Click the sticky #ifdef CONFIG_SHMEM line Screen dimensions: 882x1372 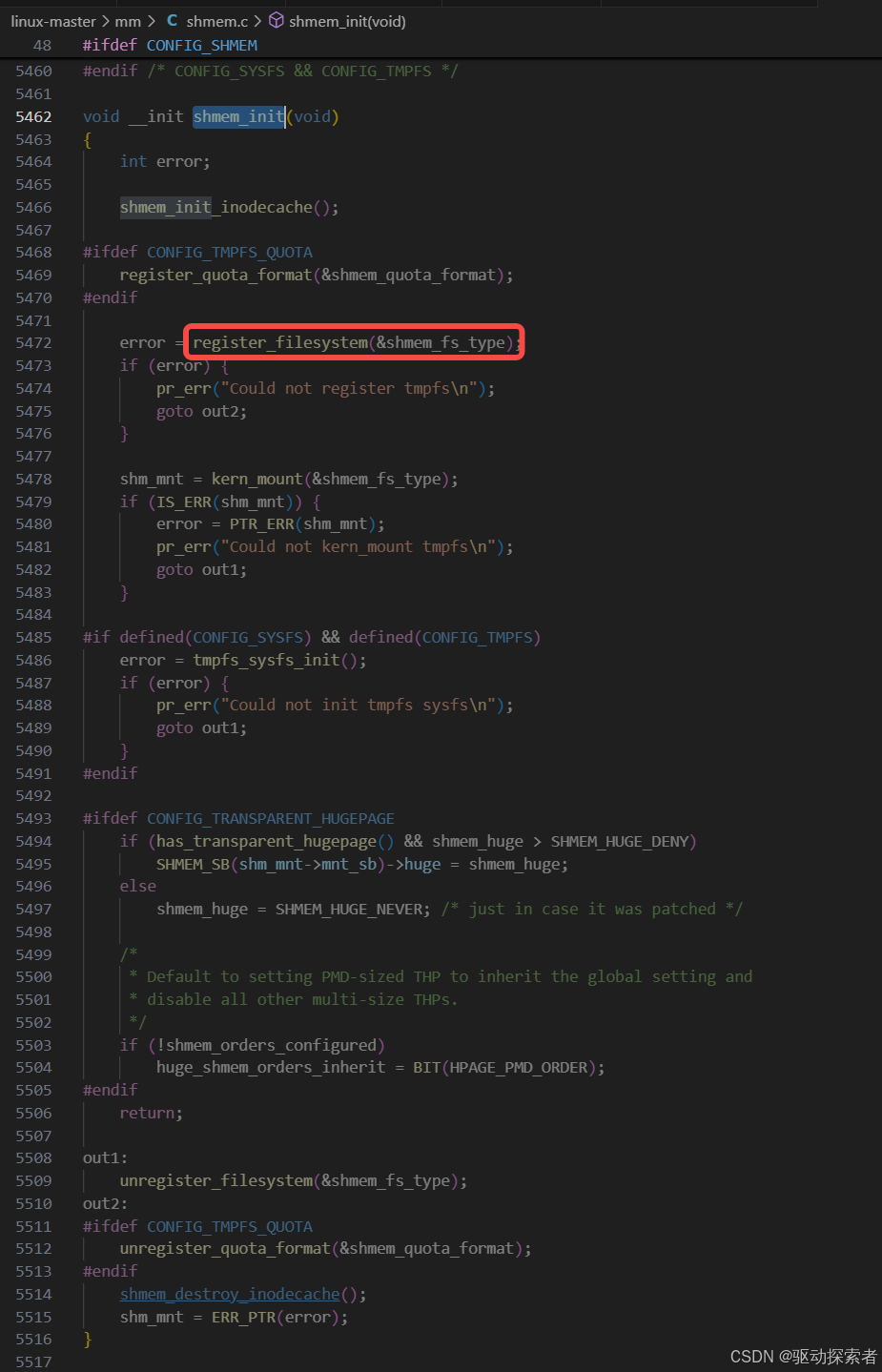coord(170,45)
